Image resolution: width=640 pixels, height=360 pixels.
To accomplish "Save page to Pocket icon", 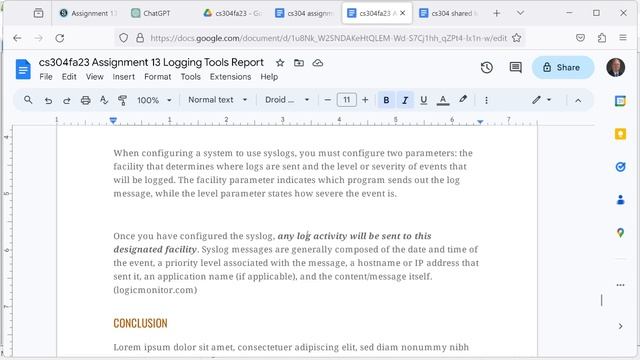I will (x=580, y=38).
